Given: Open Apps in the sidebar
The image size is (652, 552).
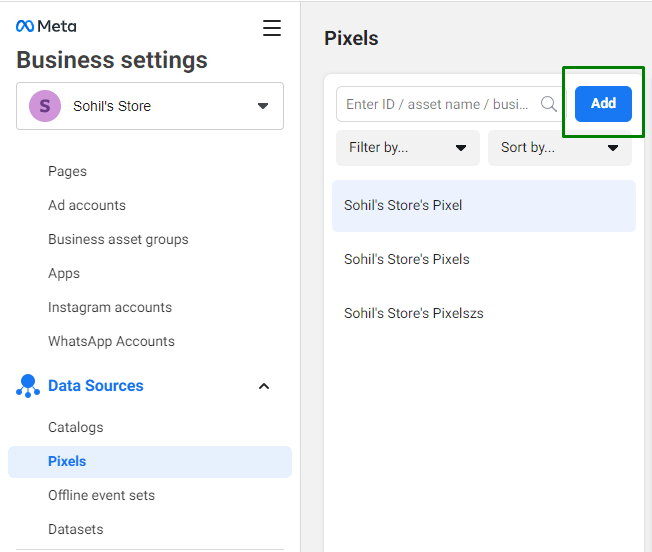Looking at the screenshot, I should (x=64, y=274).
